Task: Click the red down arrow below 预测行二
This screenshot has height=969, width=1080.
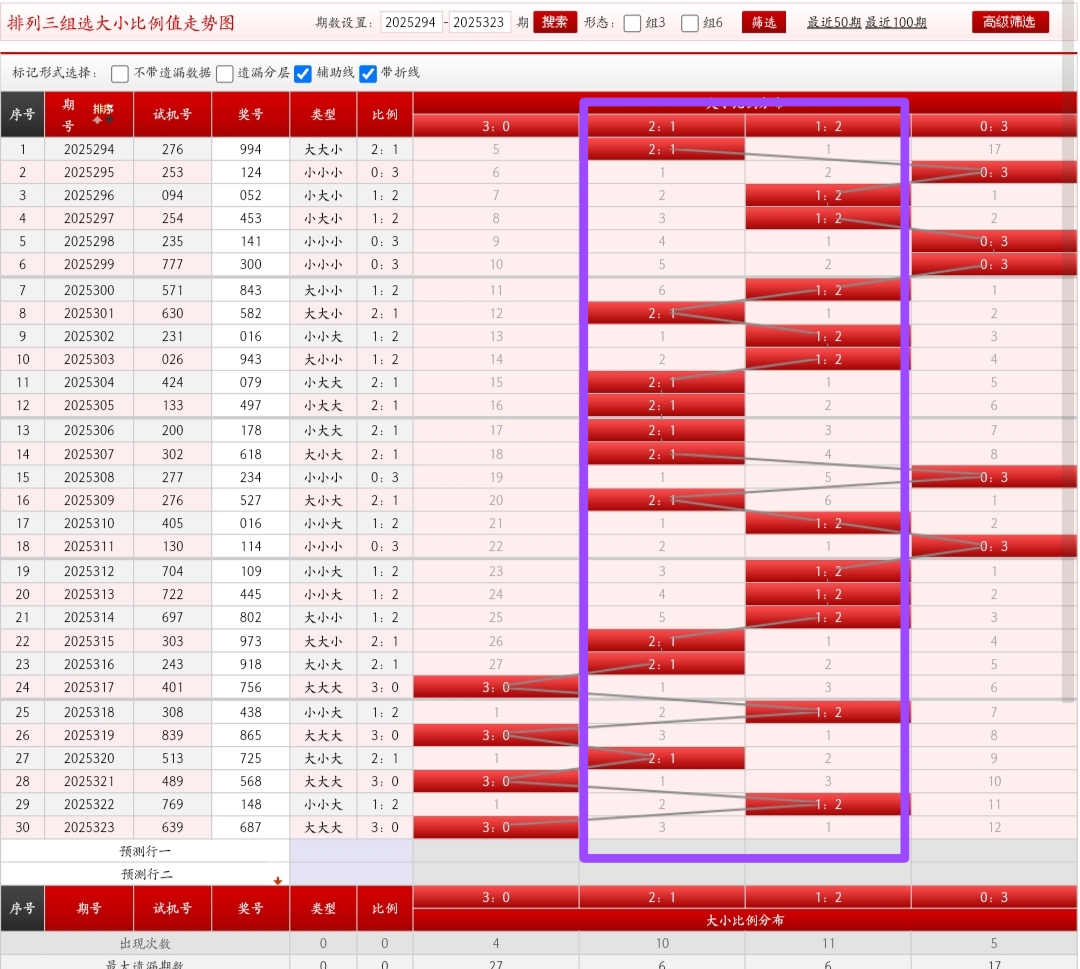Action: pyautogui.click(x=278, y=881)
